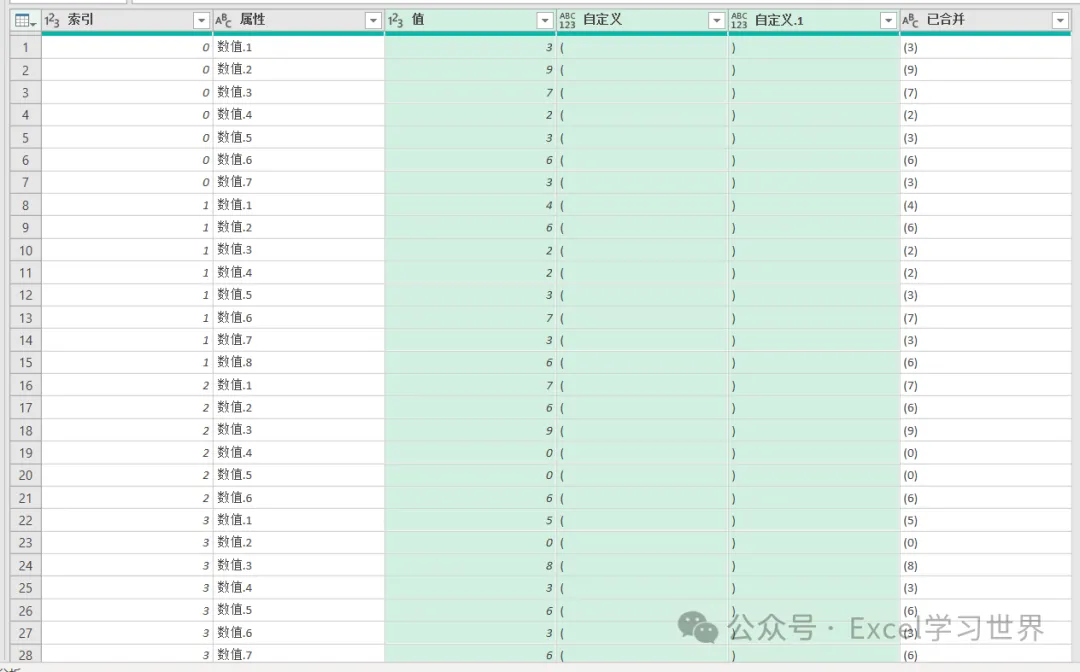Change data type icon of 索引 column
This screenshot has height=672, width=1080.
click(x=52, y=21)
